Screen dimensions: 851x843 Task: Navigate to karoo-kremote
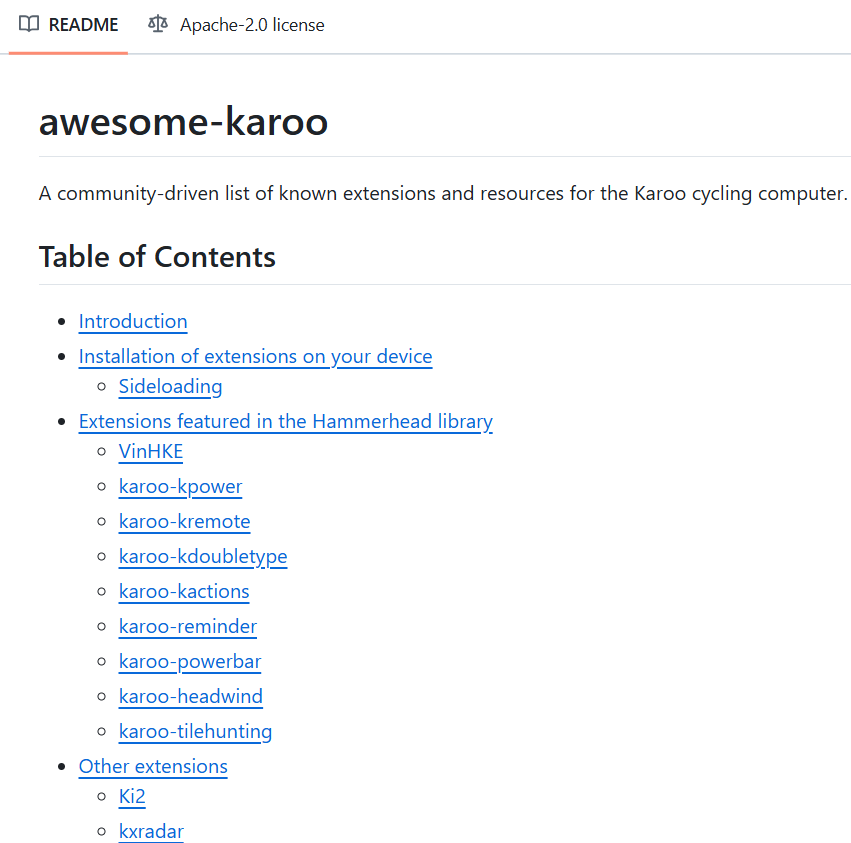(185, 522)
